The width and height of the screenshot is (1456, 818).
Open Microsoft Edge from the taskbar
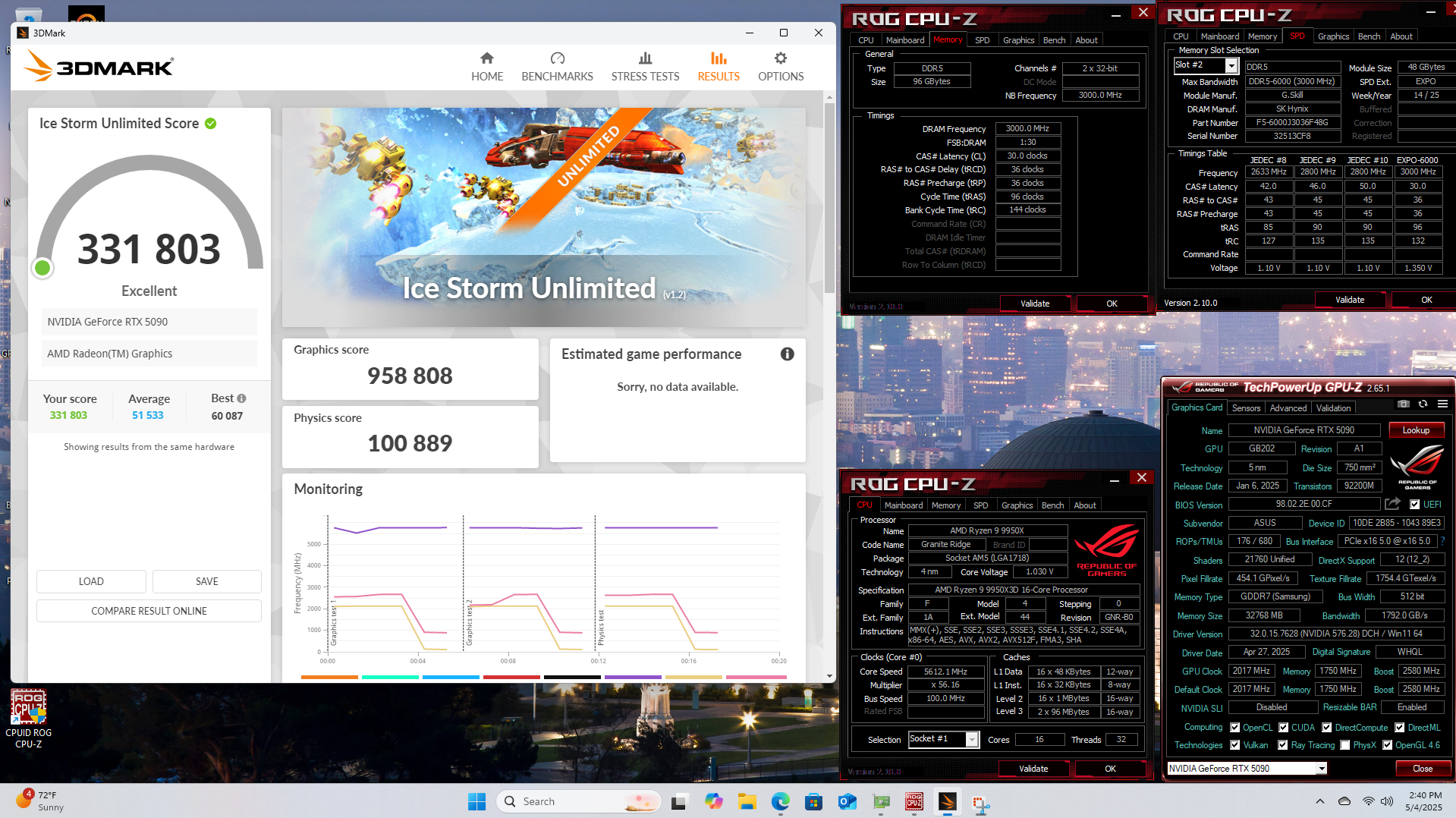[x=781, y=801]
